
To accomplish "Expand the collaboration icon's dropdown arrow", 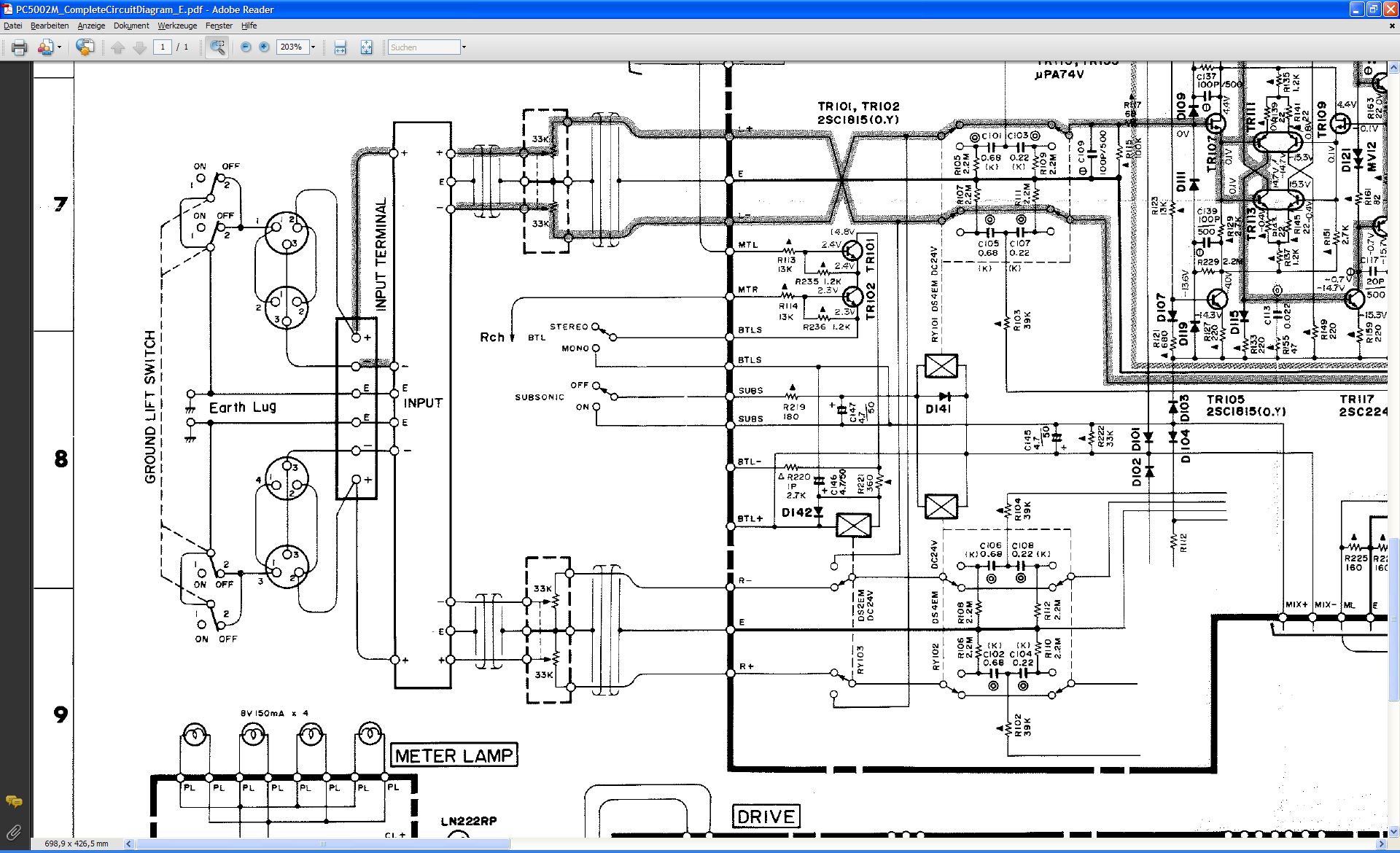I will point(59,47).
